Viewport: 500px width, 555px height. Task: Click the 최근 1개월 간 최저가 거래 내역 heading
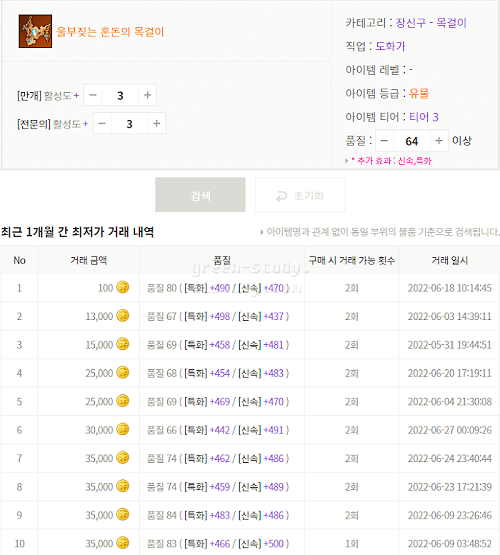click(x=77, y=232)
